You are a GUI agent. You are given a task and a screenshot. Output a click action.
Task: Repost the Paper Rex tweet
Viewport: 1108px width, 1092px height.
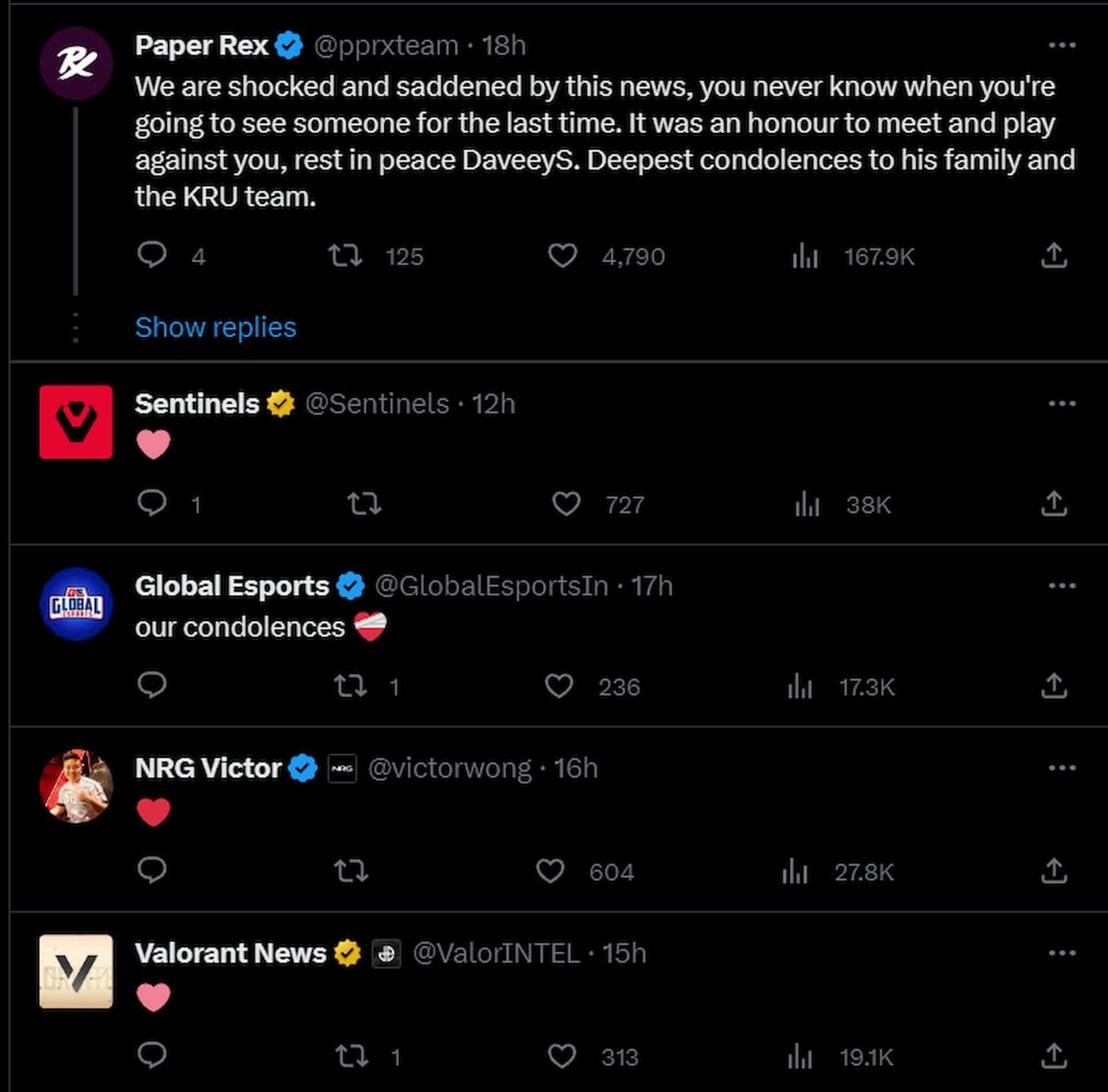point(346,256)
